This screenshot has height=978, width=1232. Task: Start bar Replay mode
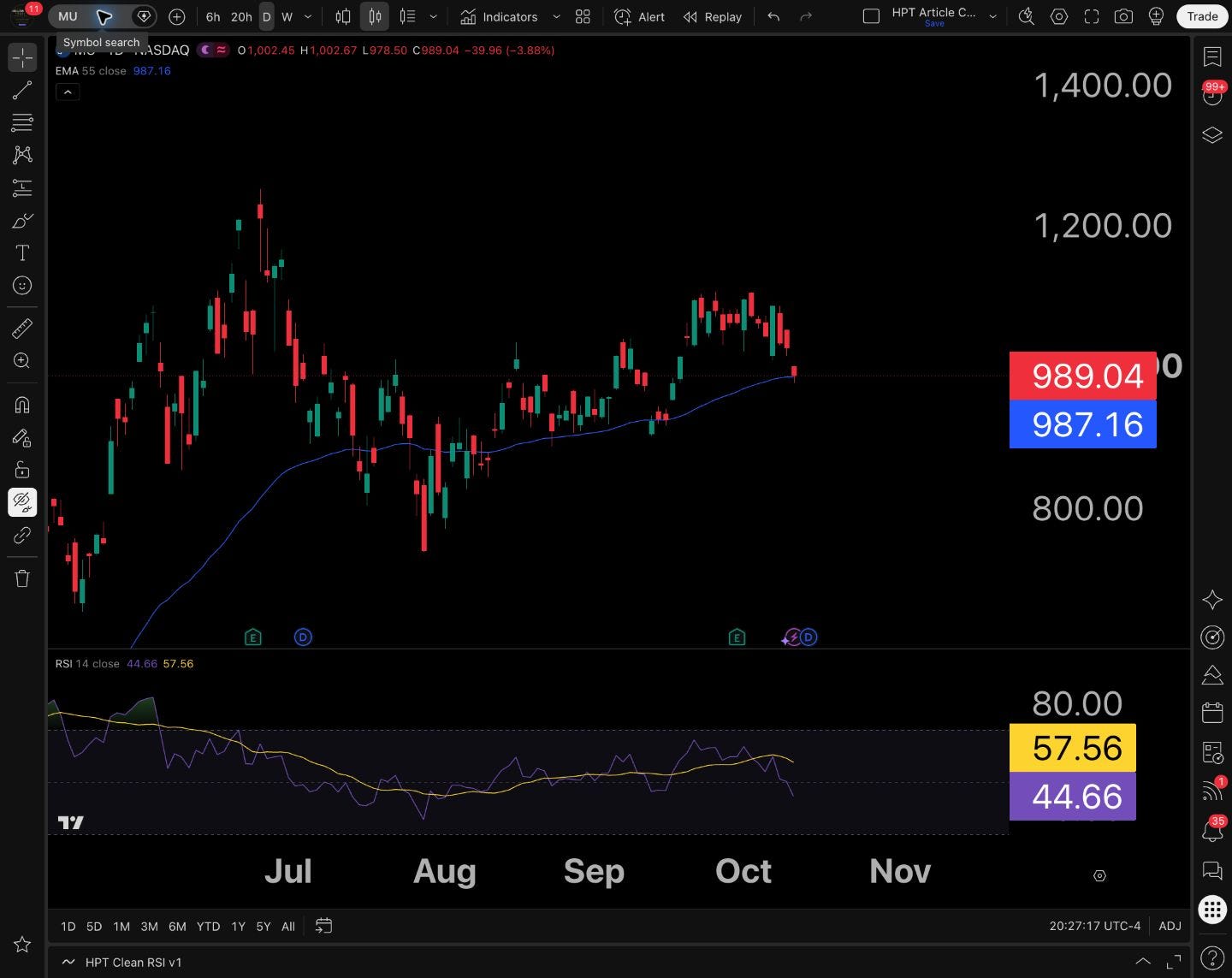click(713, 16)
